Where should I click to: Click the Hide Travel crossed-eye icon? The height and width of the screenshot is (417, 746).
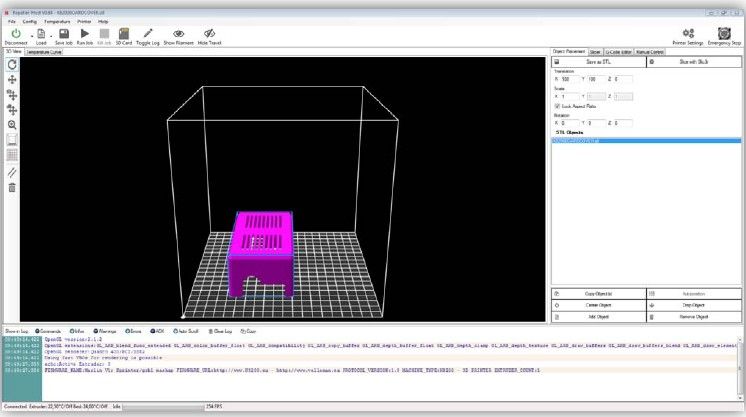209,33
